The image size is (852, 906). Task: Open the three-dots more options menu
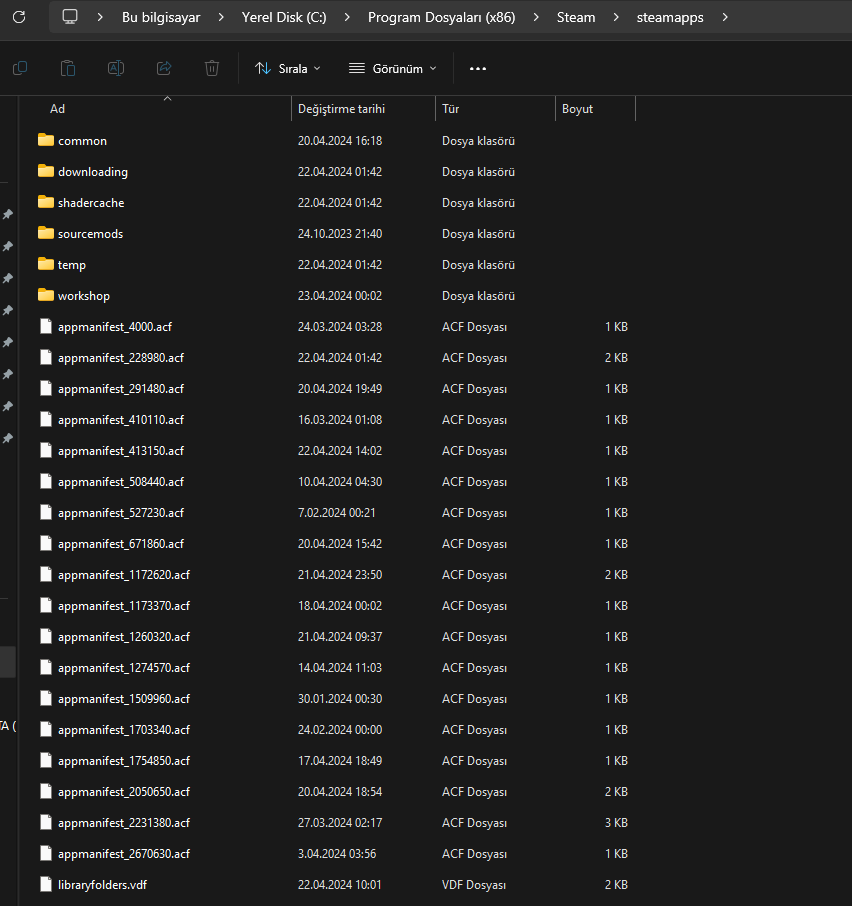[478, 69]
